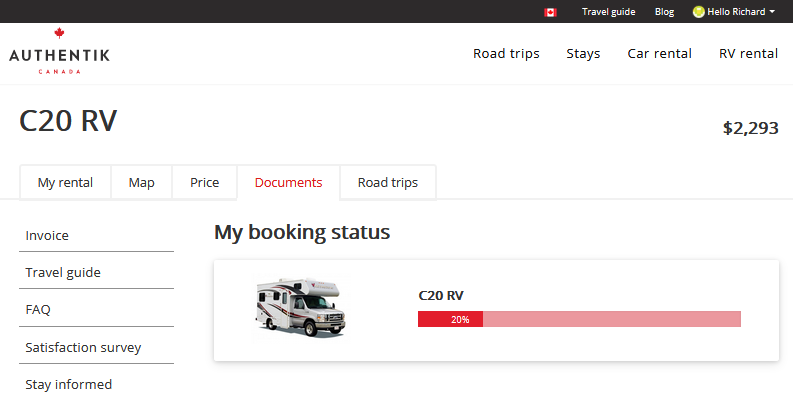Click the C20 RV label above progress bar
The height and width of the screenshot is (406, 793).
click(441, 295)
